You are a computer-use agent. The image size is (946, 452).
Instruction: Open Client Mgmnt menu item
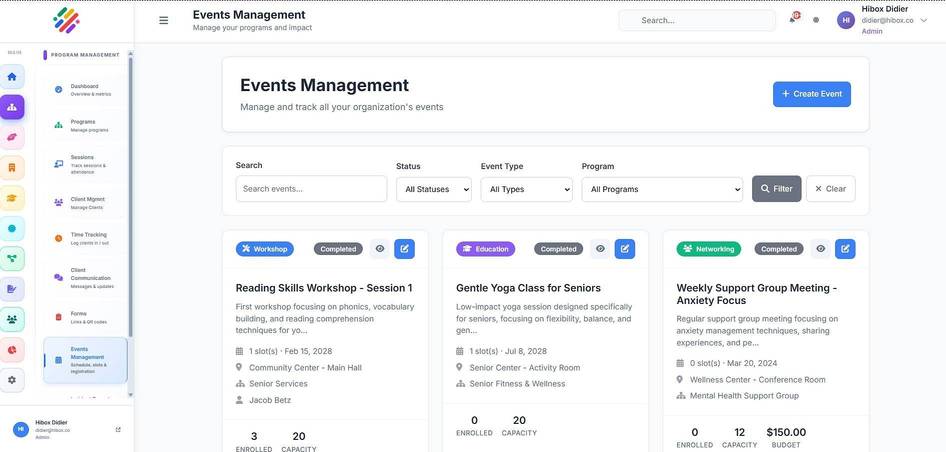pos(85,203)
